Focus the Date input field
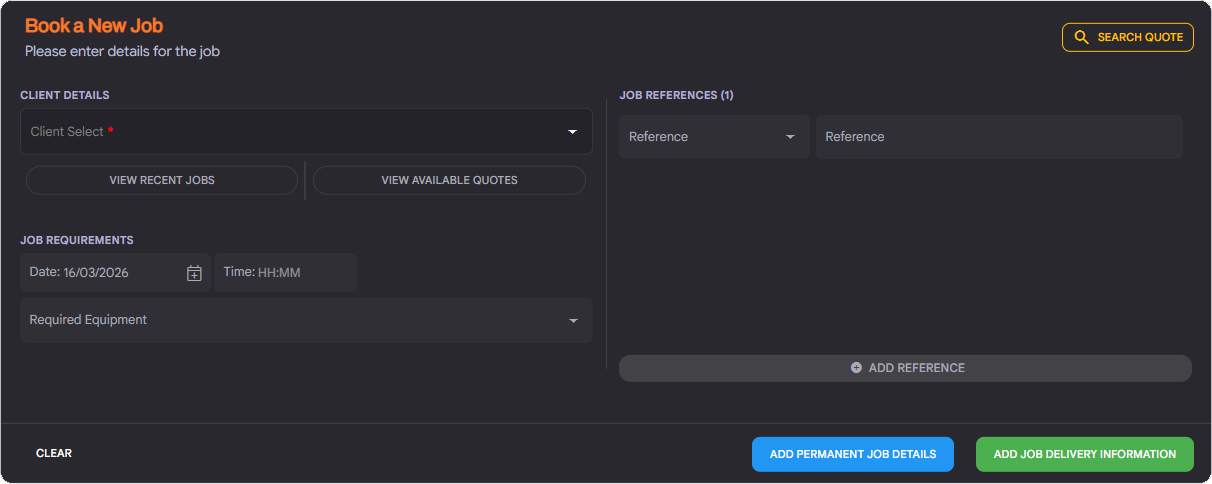The width and height of the screenshot is (1212, 484). (x=115, y=272)
